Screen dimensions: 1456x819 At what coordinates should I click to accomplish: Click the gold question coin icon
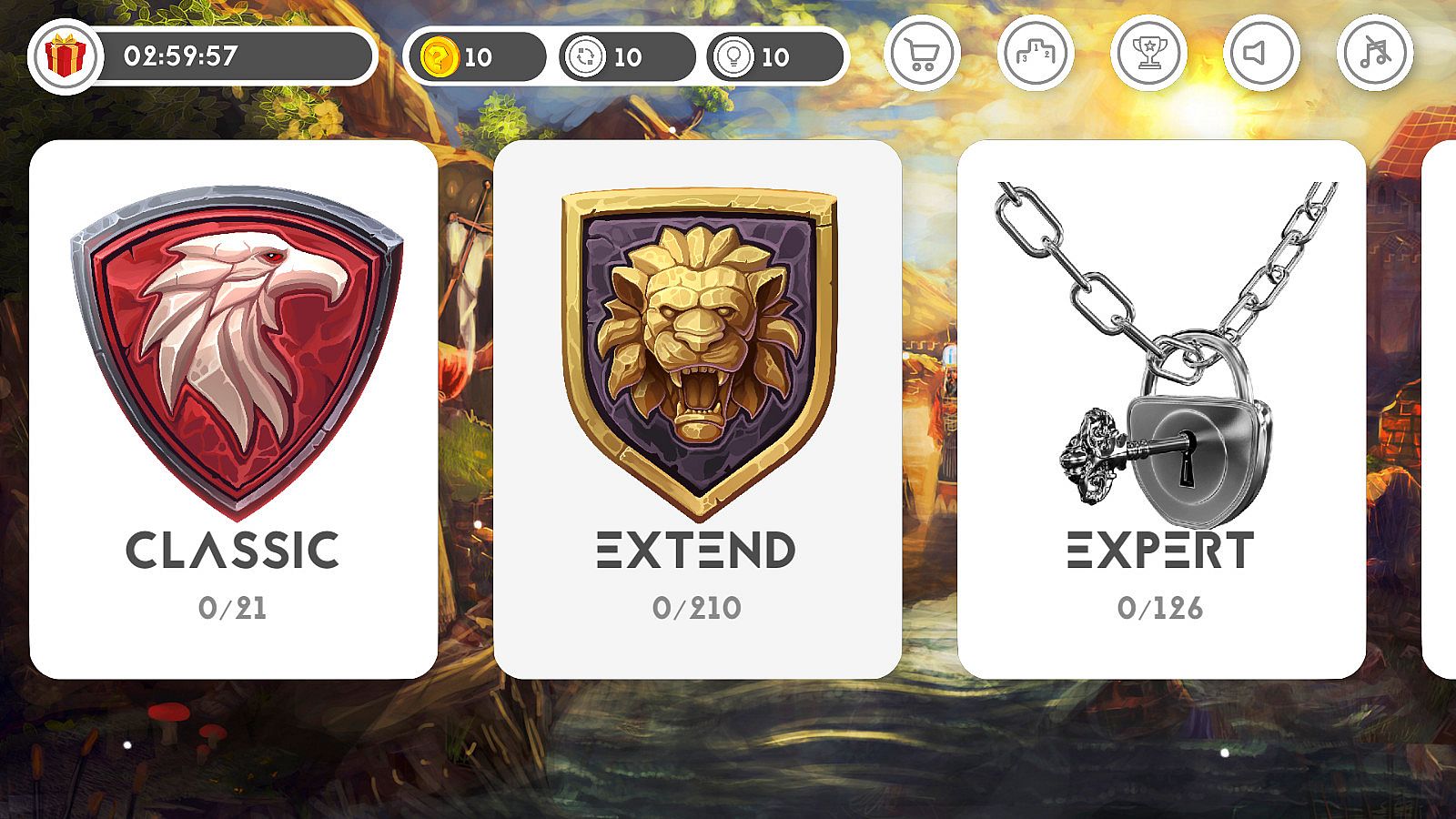438,57
